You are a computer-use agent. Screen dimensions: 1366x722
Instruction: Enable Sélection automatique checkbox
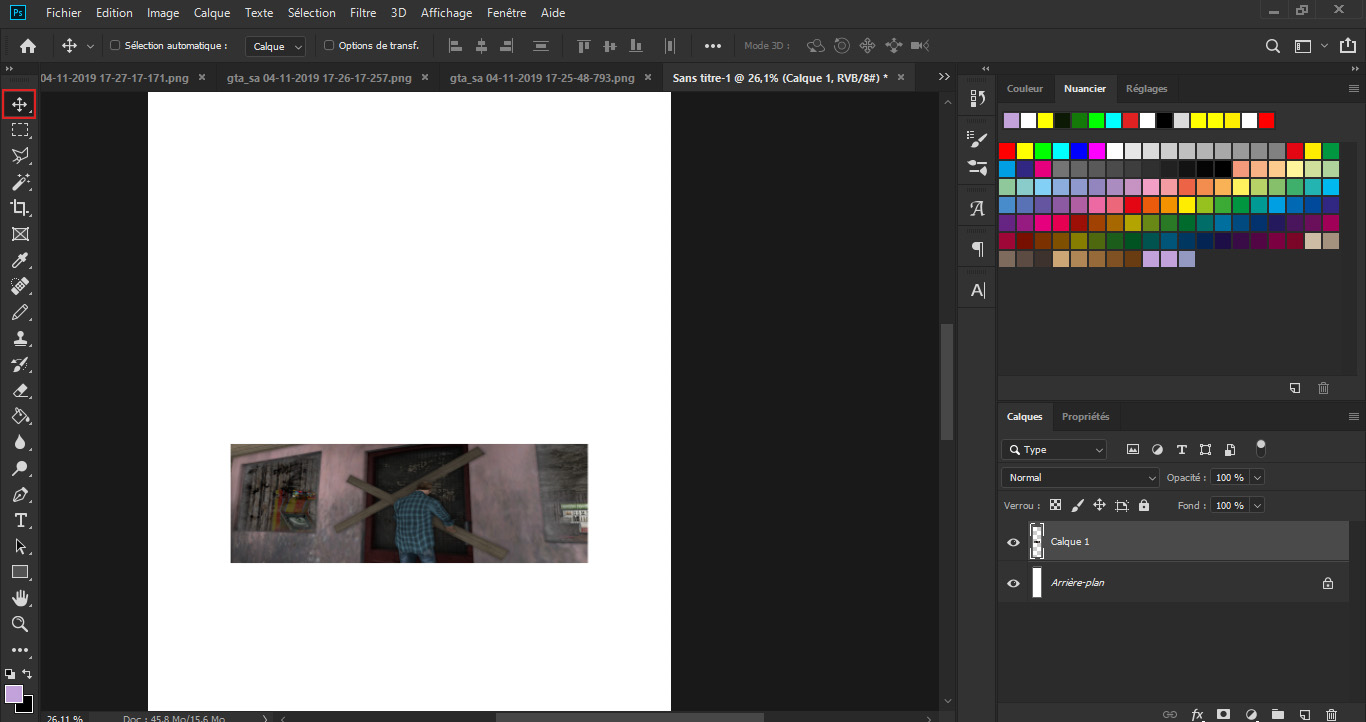(x=115, y=46)
